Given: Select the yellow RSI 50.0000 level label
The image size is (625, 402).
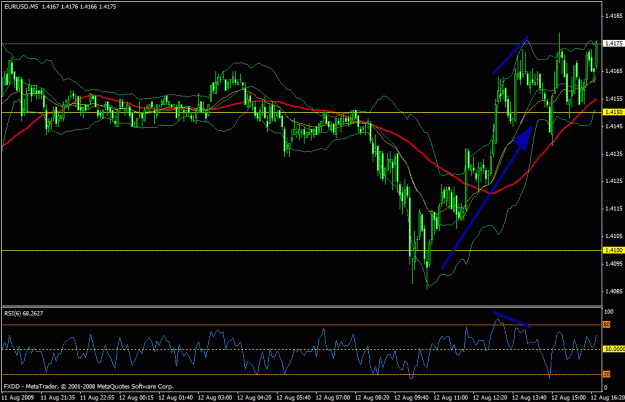Looking at the screenshot, I should click(x=614, y=349).
